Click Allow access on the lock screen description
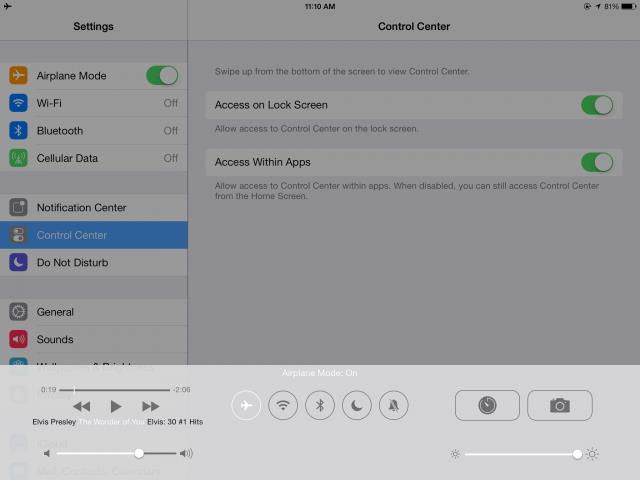Screen dimensions: 640x480 pyautogui.click(x=316, y=129)
